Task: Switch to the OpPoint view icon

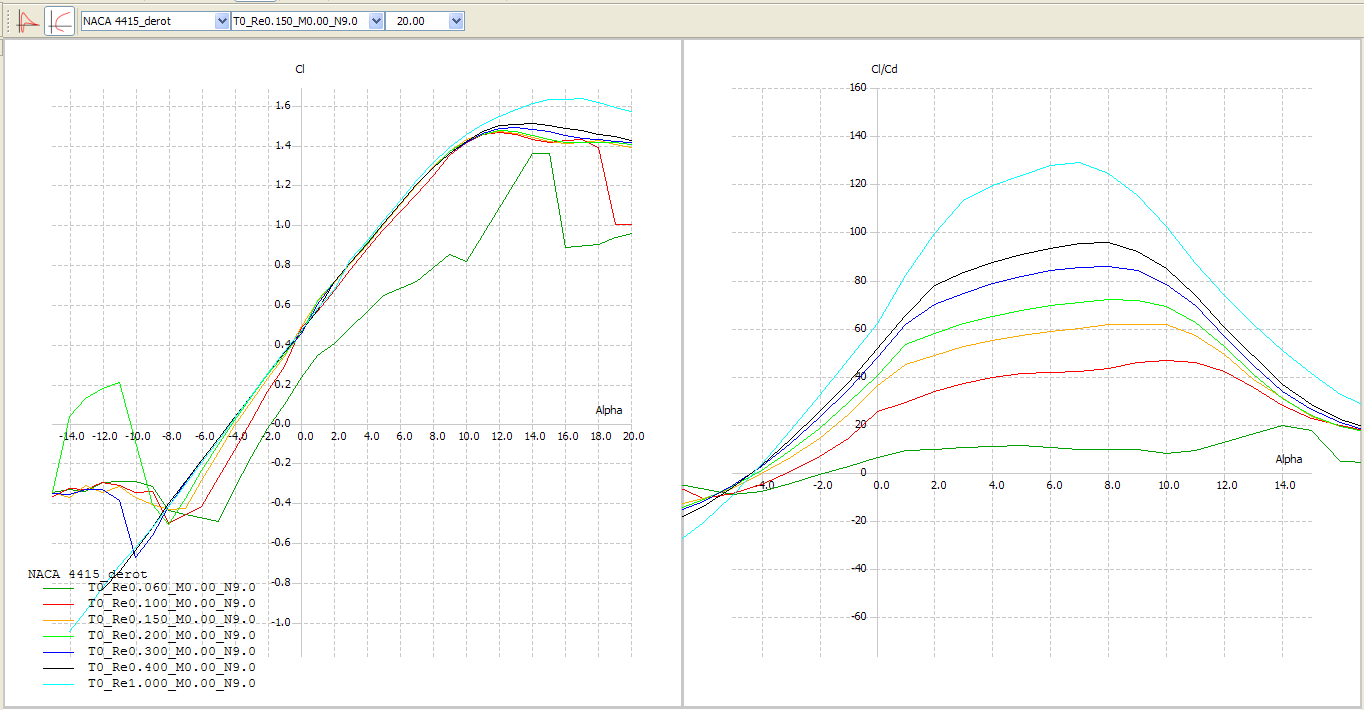Action: click(x=29, y=21)
